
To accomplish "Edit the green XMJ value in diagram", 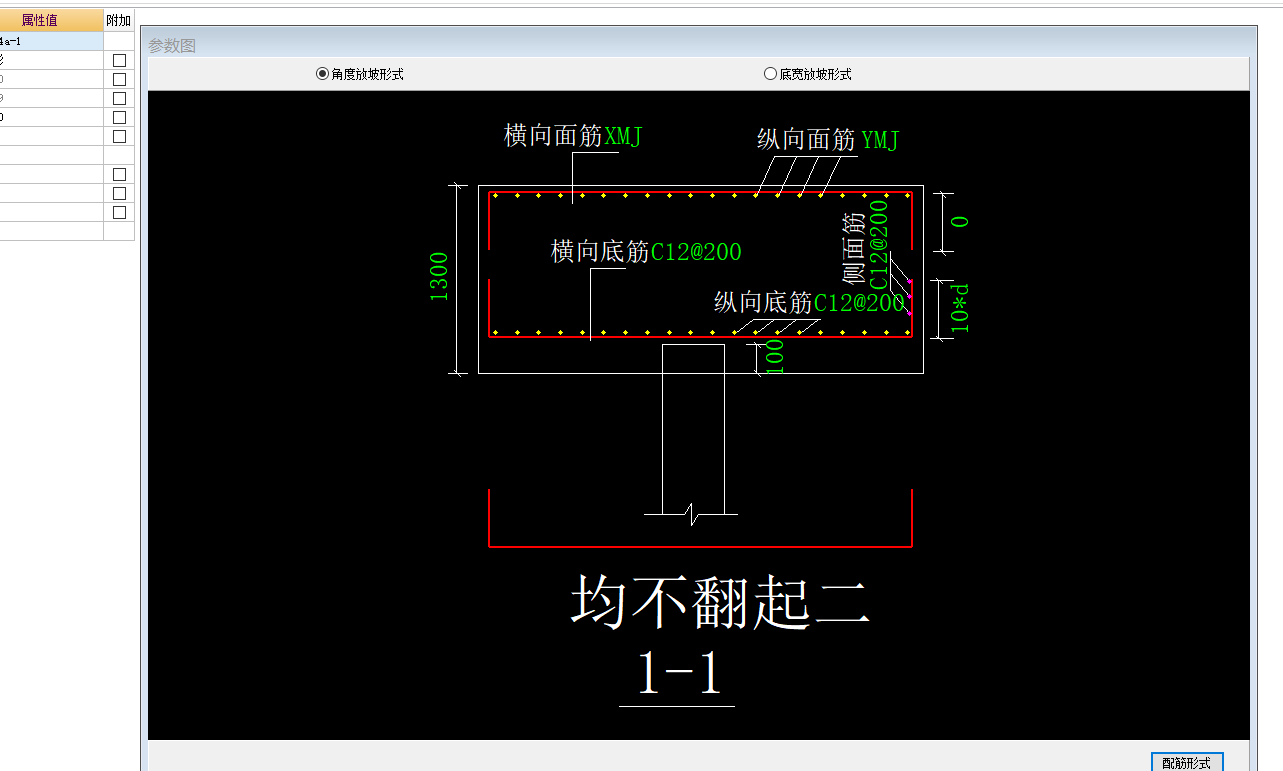I will 624,136.
